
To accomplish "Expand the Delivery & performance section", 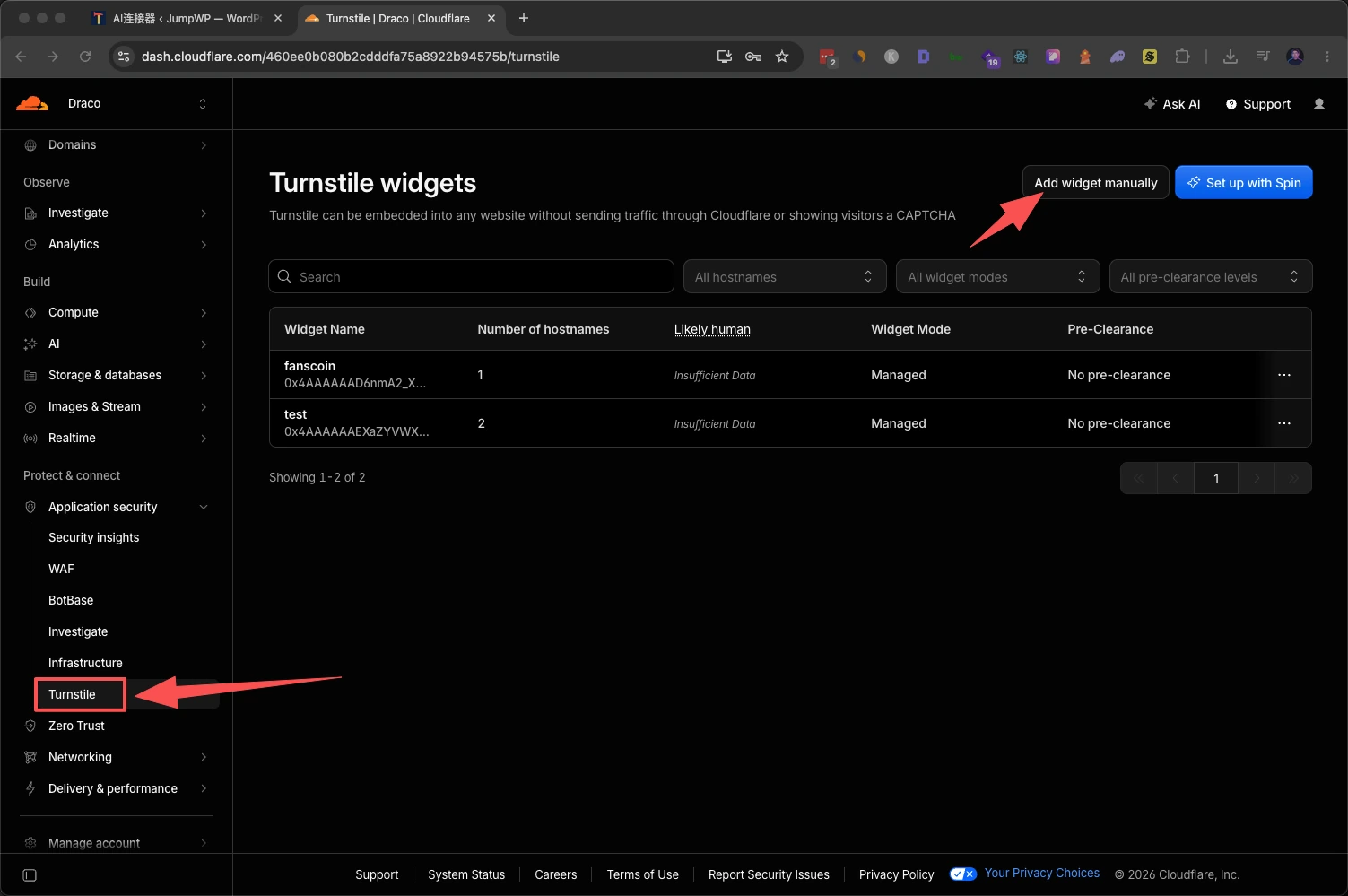I will (x=117, y=789).
